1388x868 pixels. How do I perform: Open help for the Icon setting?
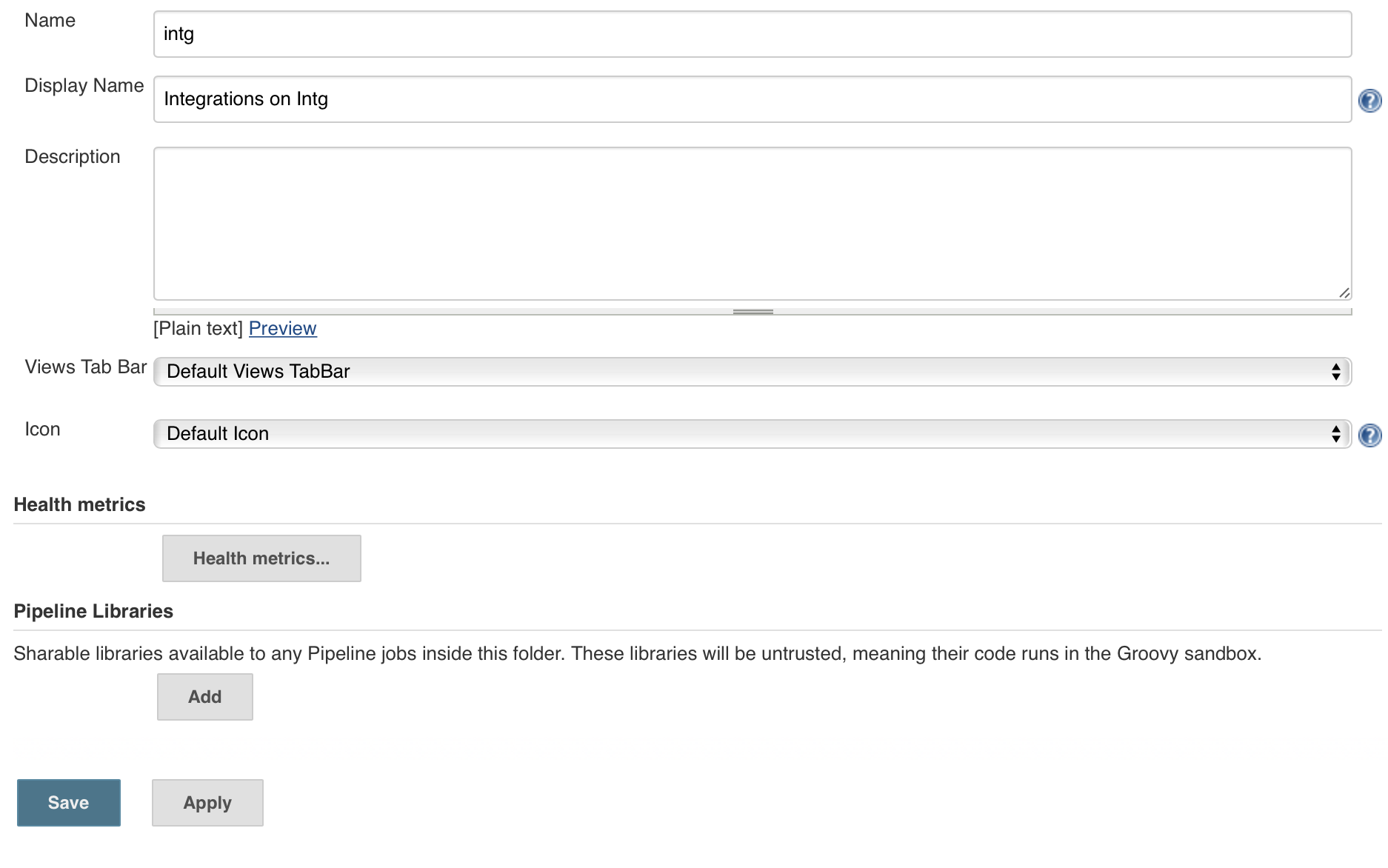tap(1369, 435)
